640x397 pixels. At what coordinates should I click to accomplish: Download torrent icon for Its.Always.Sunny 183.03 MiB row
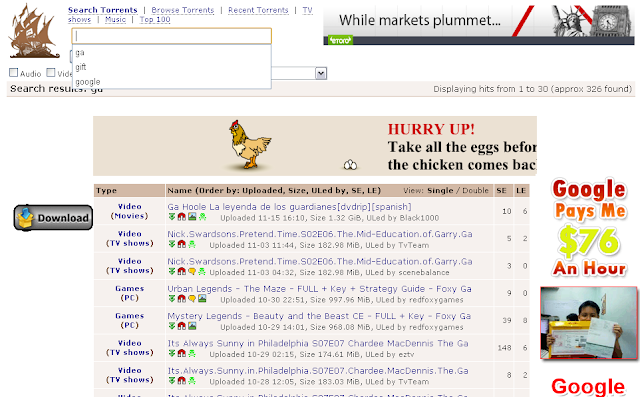pos(172,381)
